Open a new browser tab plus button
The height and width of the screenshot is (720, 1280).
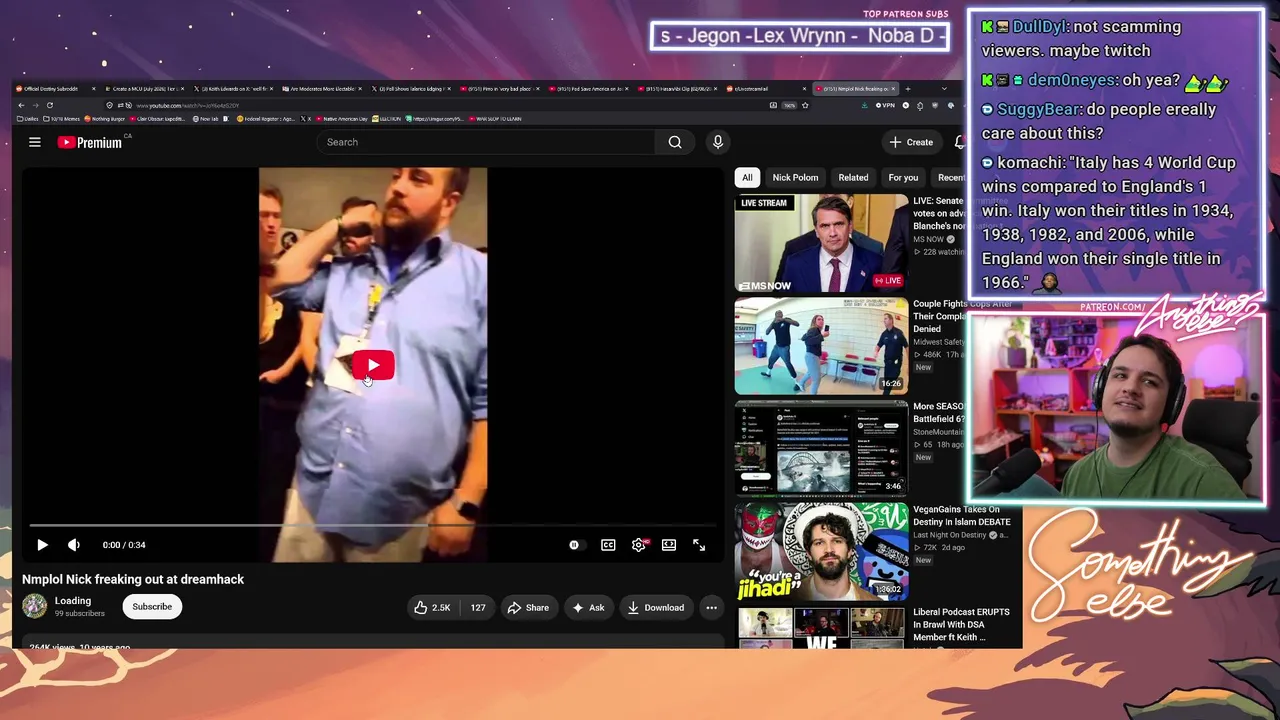coord(909,89)
